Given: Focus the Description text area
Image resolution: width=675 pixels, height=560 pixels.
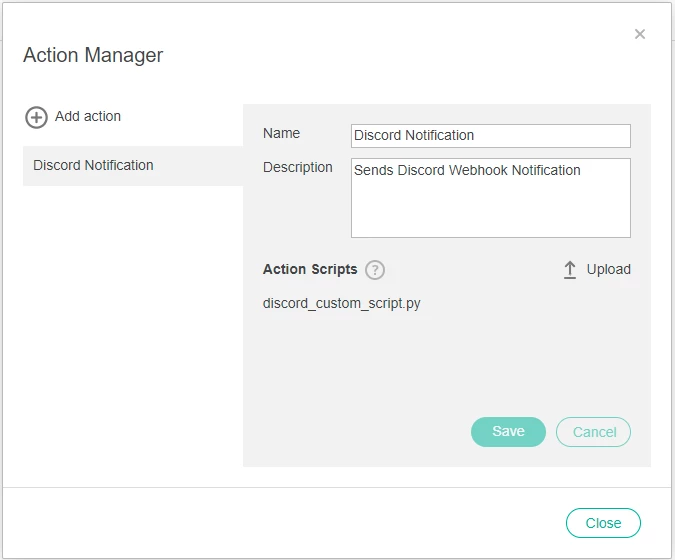Looking at the screenshot, I should pos(491,198).
